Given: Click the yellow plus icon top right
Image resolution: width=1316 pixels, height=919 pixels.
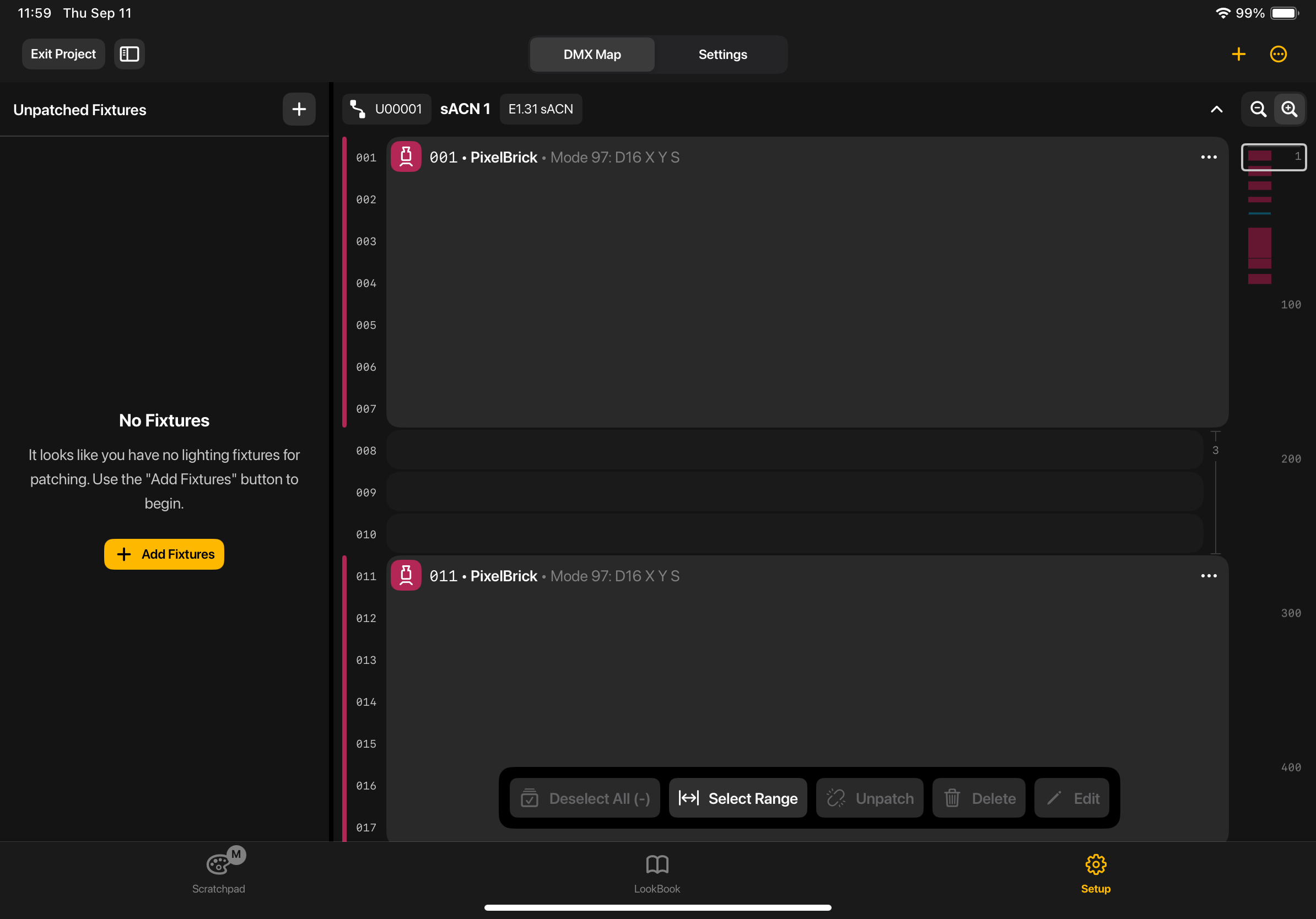Looking at the screenshot, I should pyautogui.click(x=1238, y=55).
